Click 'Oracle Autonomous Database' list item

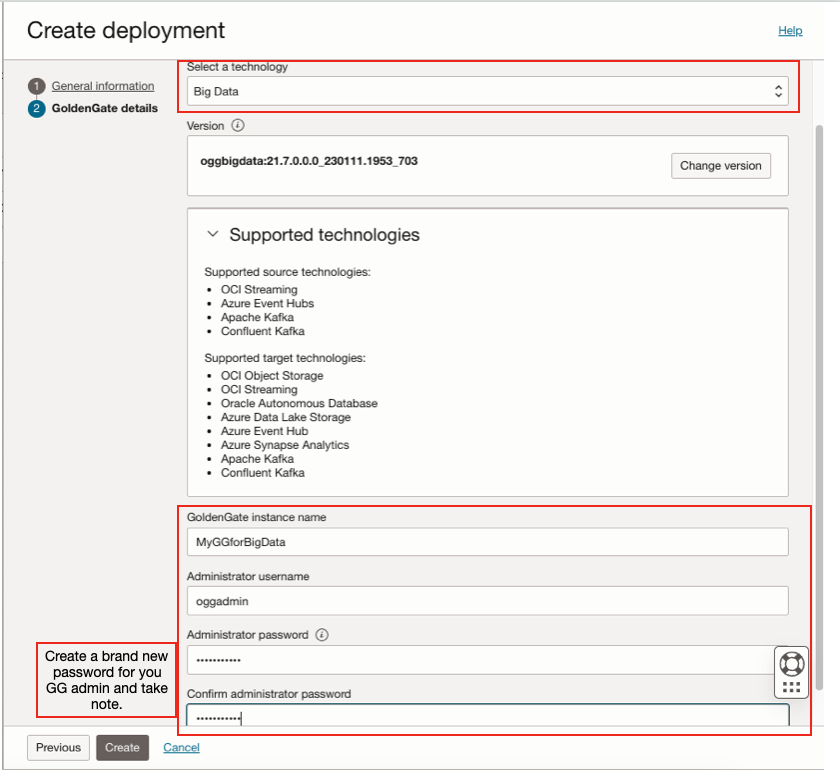tap(299, 403)
